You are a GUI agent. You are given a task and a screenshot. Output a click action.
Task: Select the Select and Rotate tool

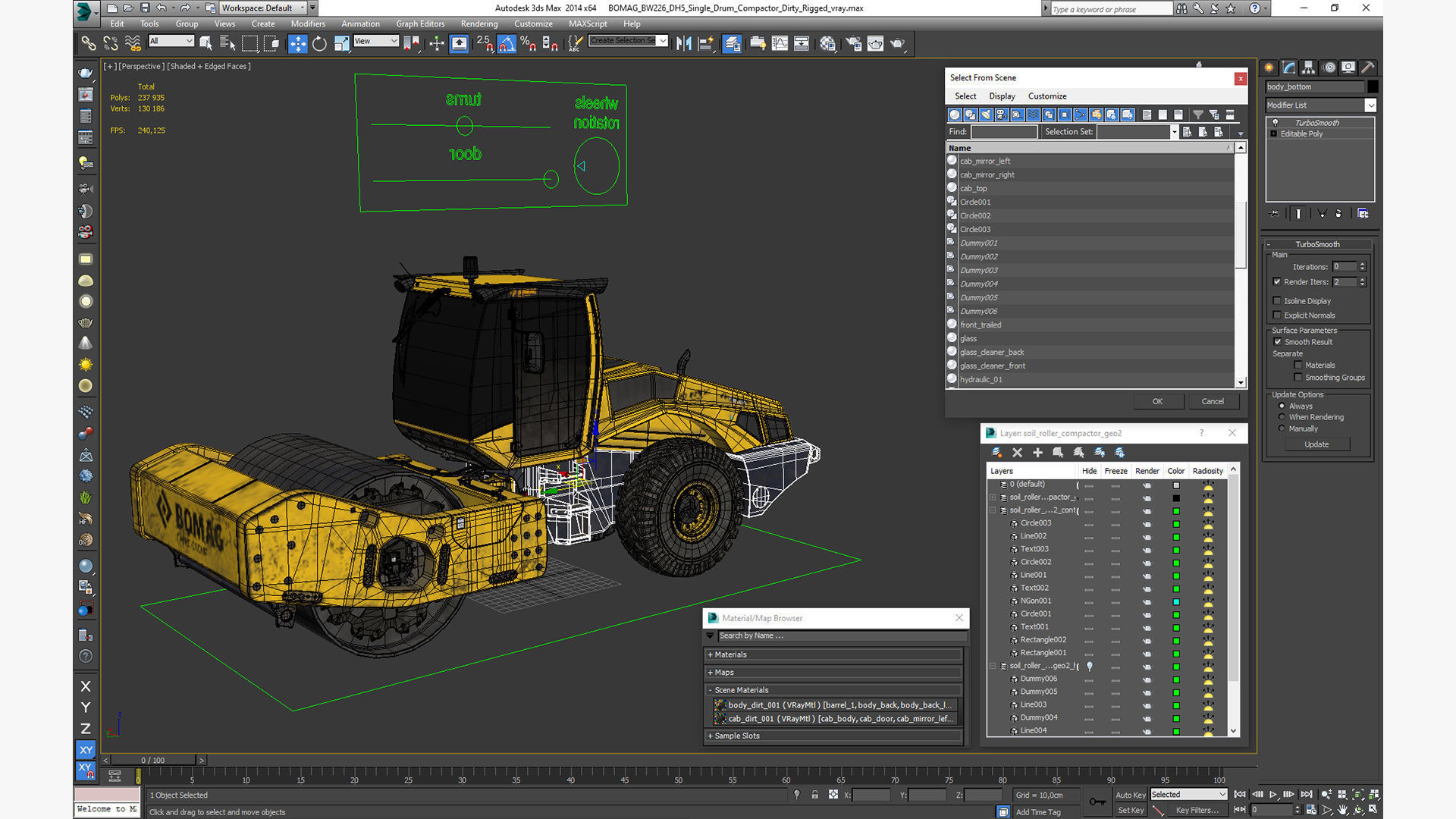coord(319,44)
